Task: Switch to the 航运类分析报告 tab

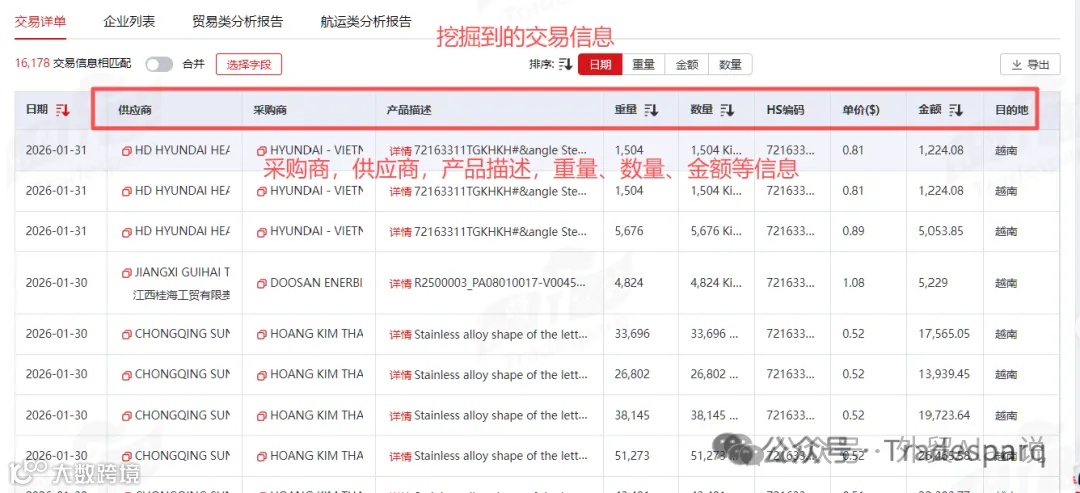Action: [x=366, y=21]
